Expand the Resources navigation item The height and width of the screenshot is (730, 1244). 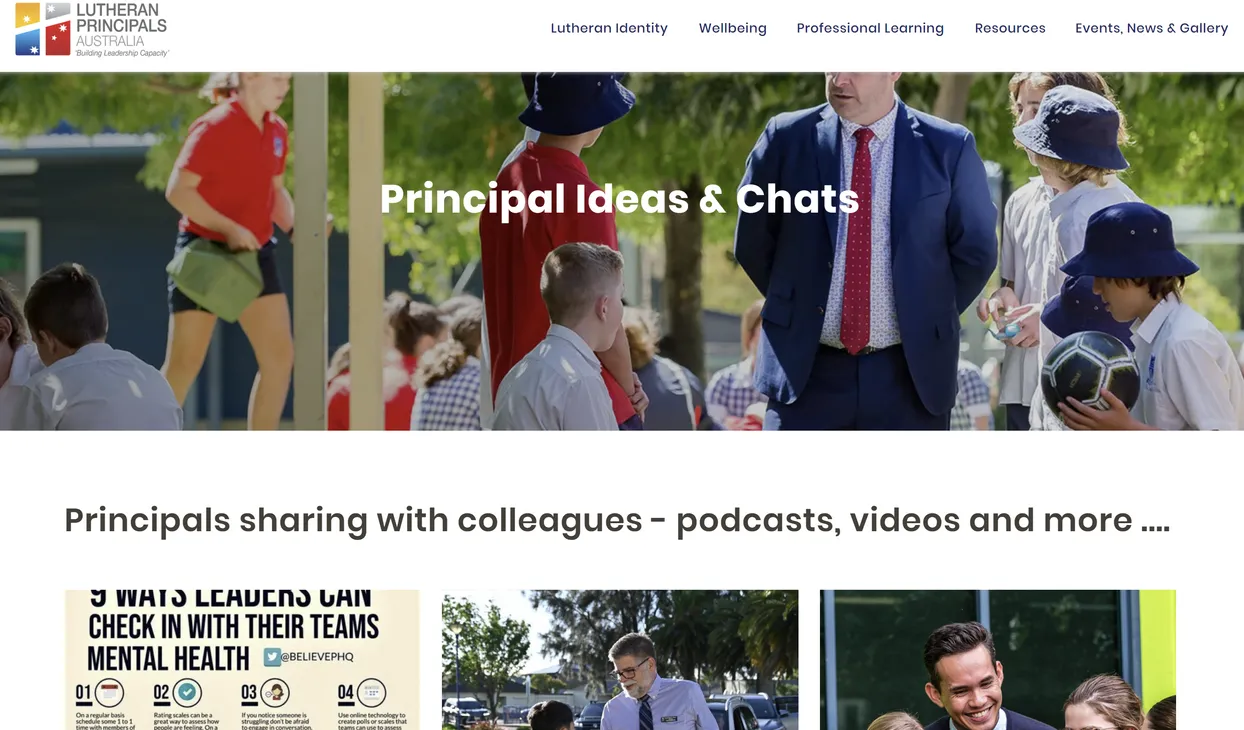coord(1010,28)
